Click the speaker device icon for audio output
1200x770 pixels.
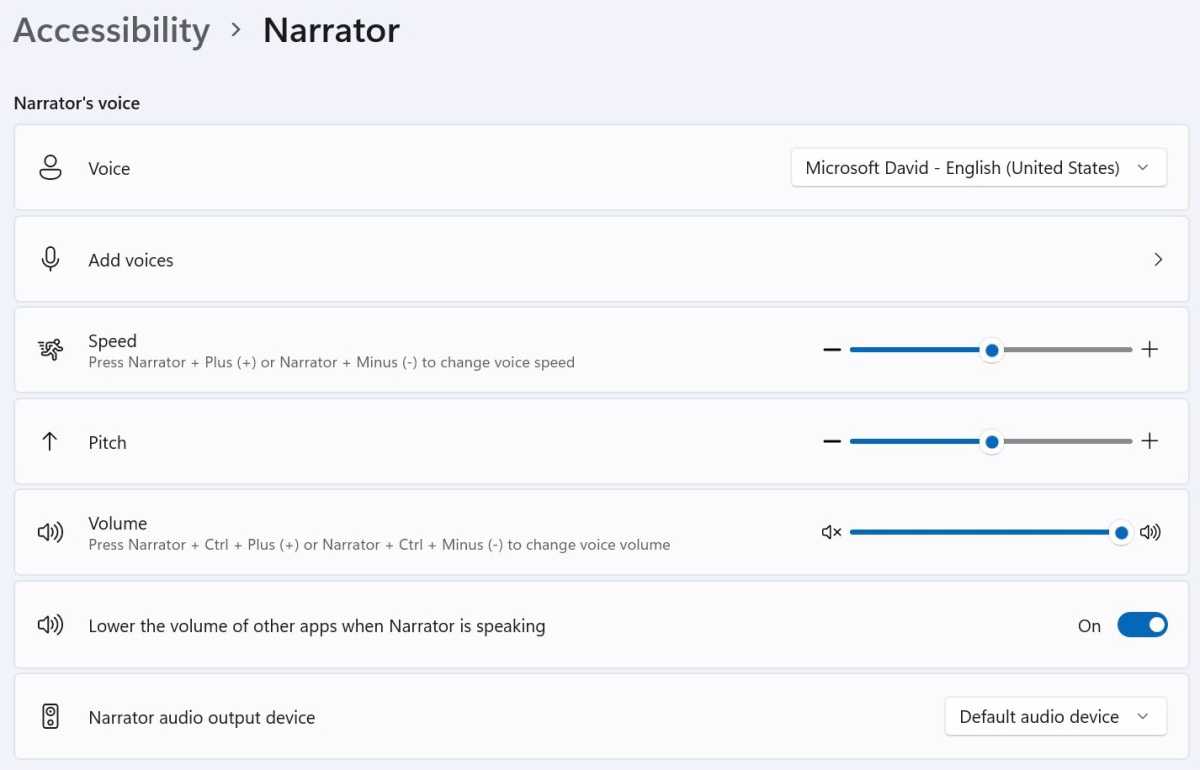(50, 717)
